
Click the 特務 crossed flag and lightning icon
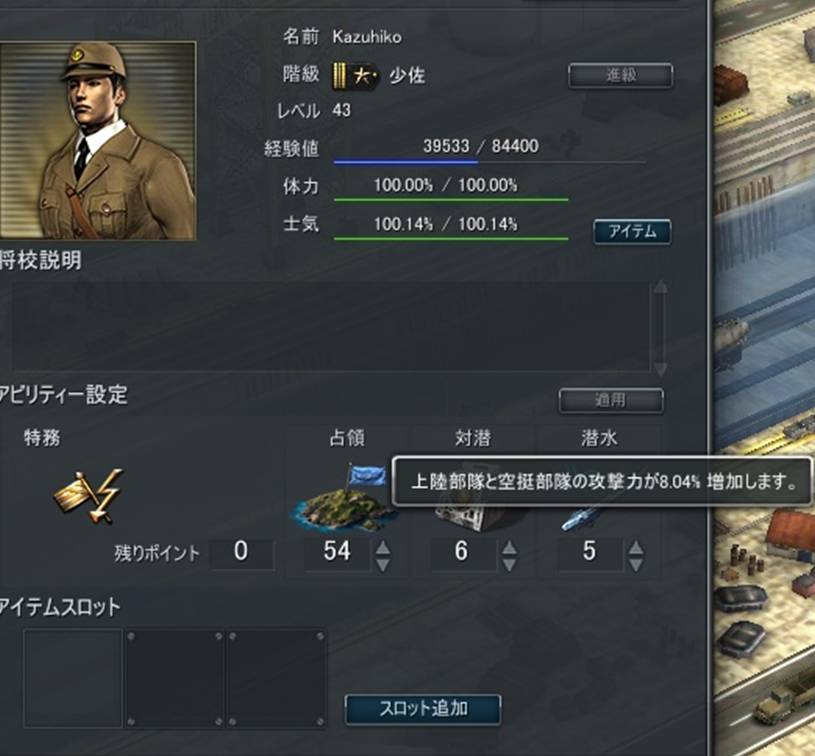89,496
